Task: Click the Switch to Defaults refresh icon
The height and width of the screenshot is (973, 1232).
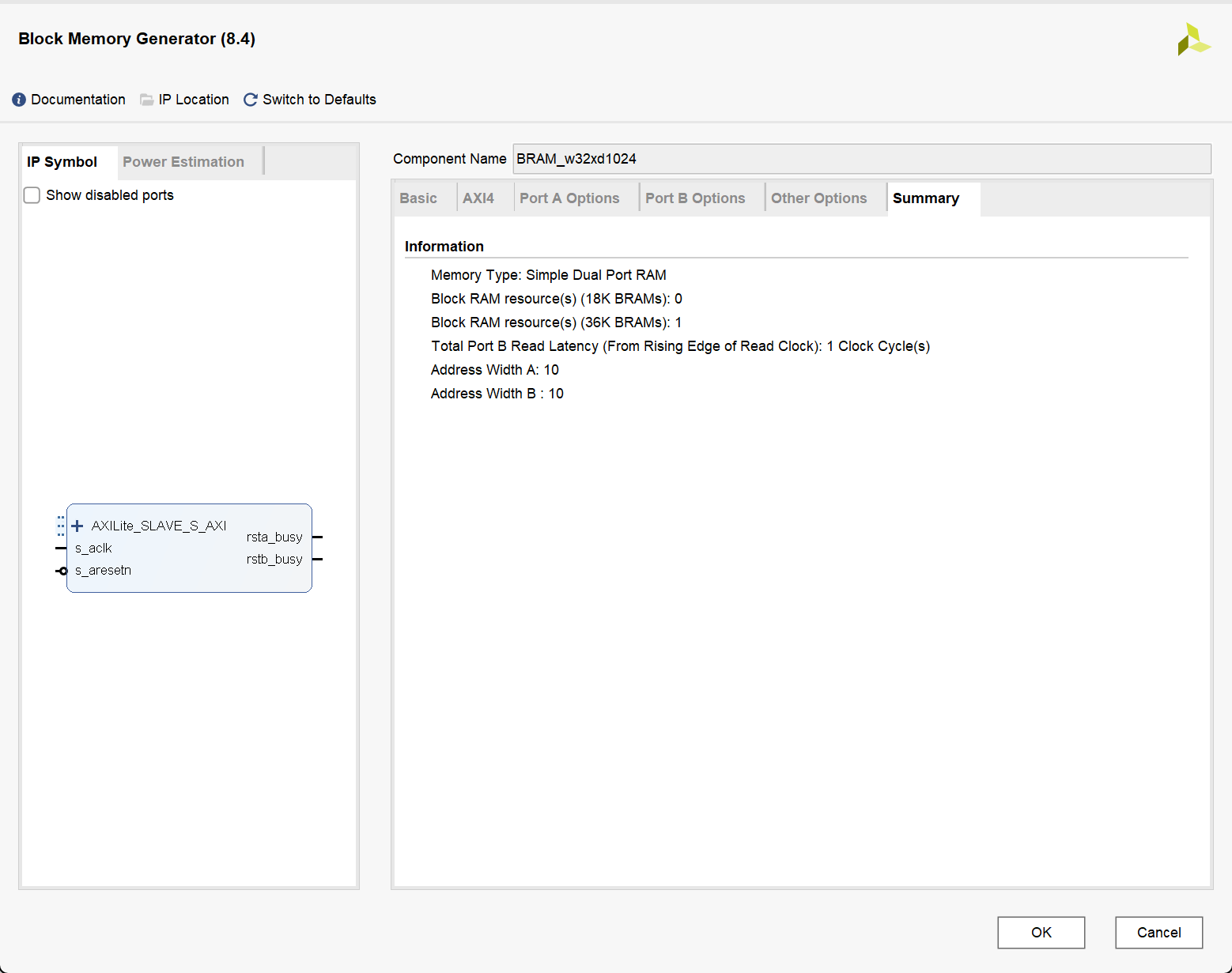Action: (x=251, y=100)
